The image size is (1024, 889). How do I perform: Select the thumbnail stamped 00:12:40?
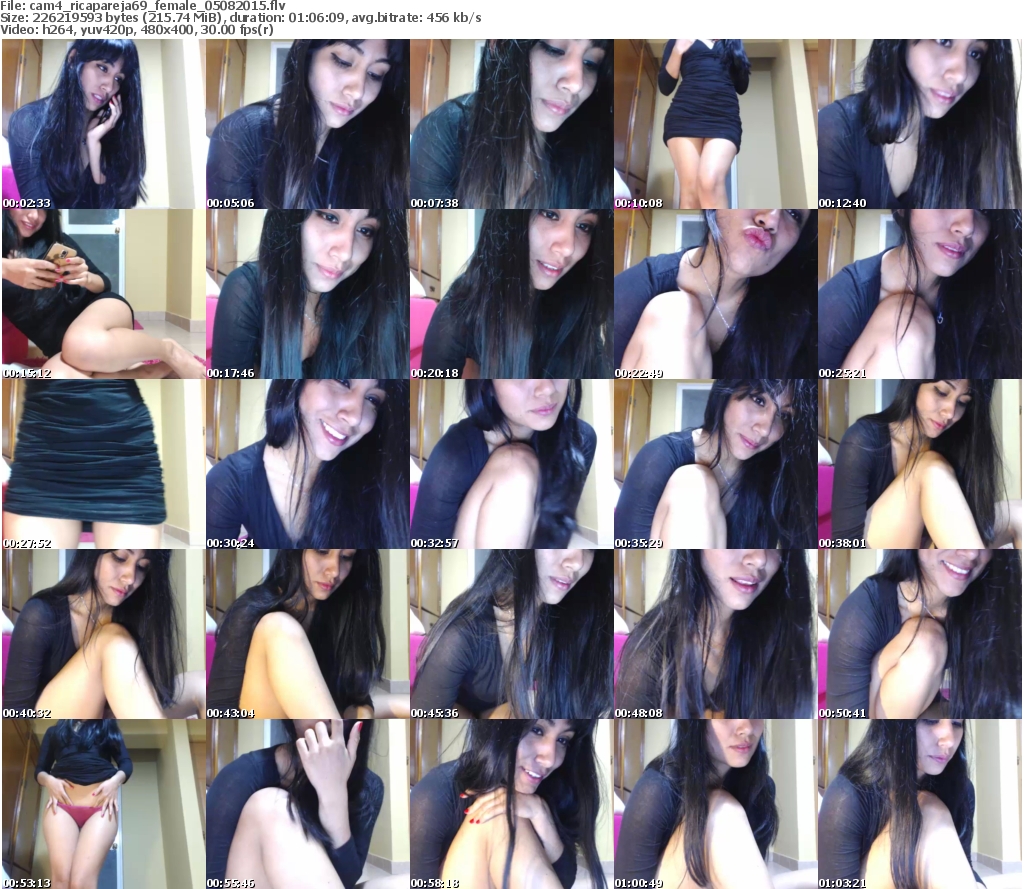tap(920, 124)
